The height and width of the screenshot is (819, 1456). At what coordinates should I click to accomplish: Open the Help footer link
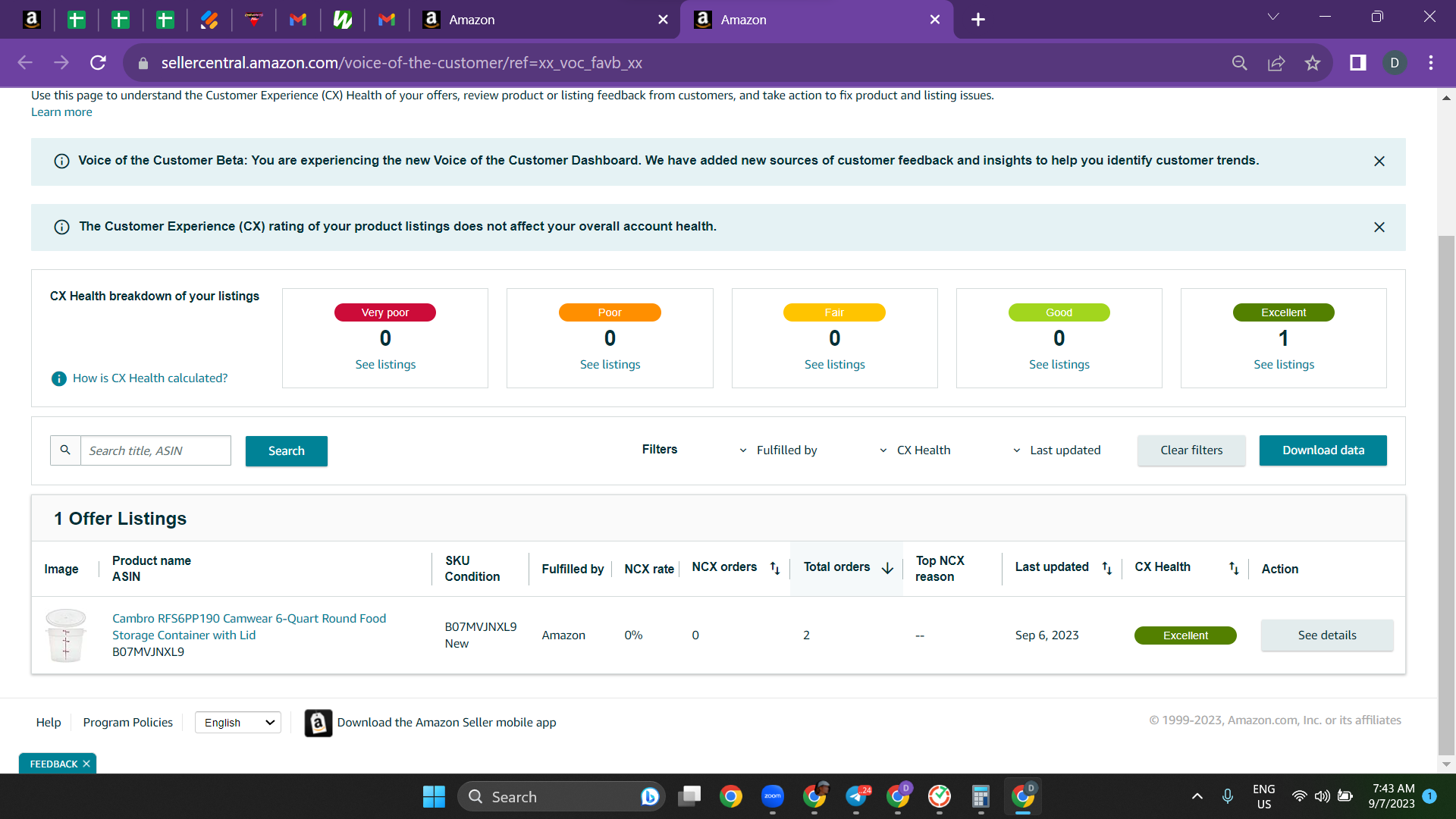coord(49,723)
